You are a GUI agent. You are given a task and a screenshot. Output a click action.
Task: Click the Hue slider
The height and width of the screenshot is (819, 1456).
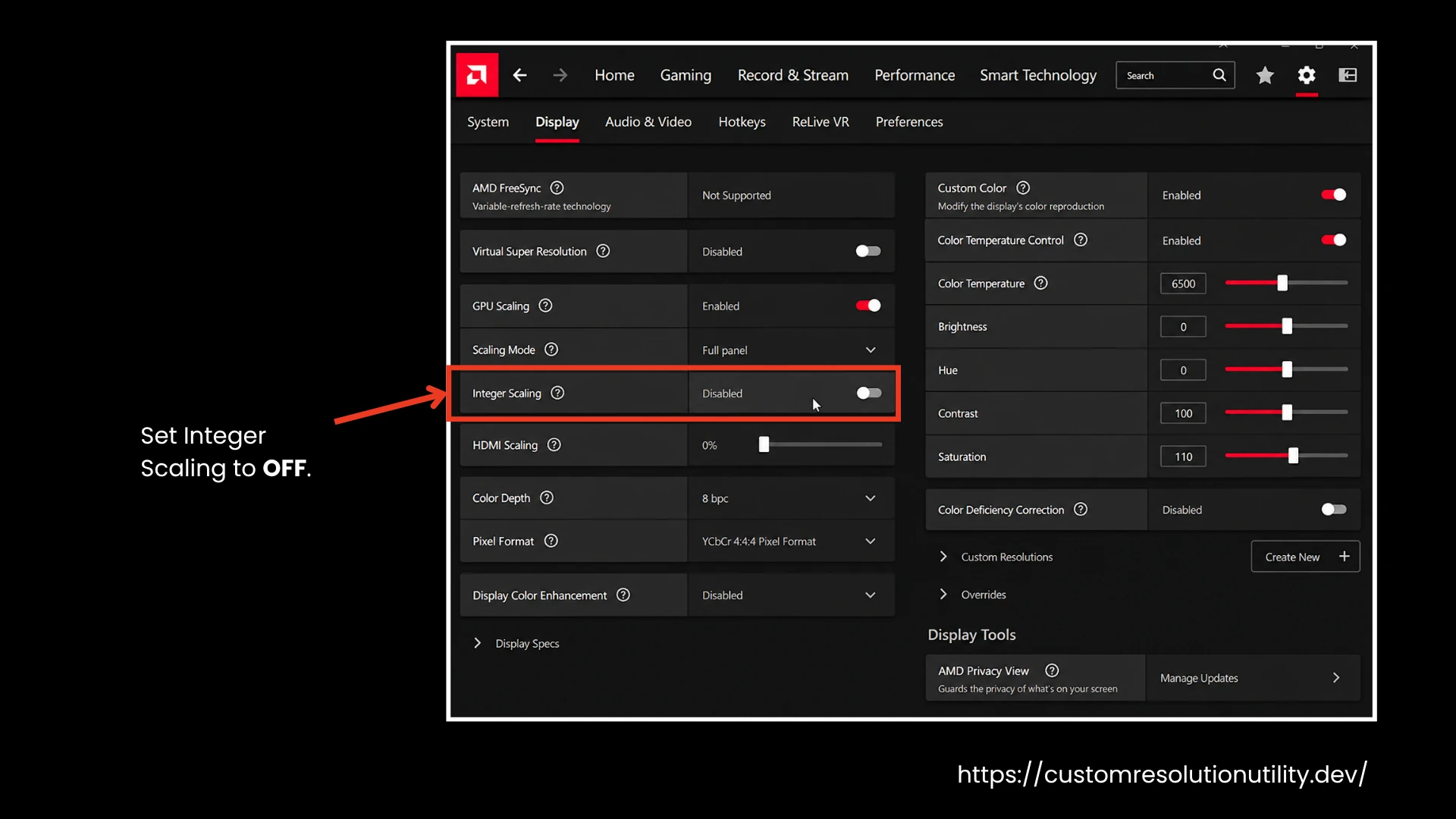tap(1286, 369)
